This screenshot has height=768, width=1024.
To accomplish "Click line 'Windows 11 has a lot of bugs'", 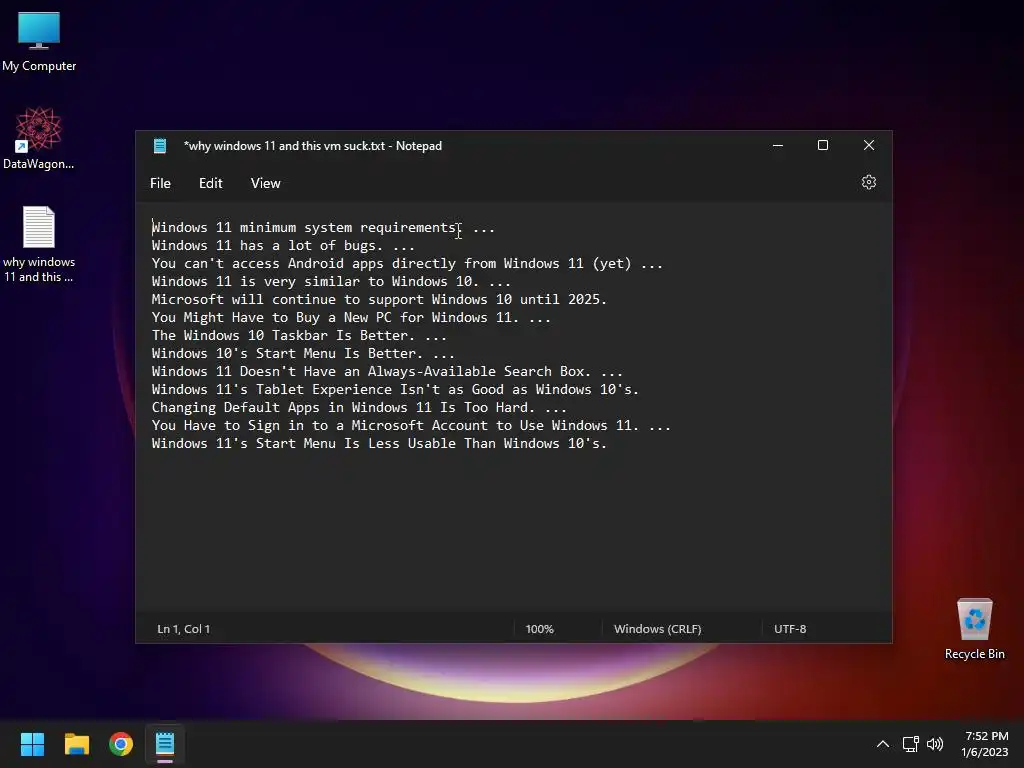I will [x=283, y=246].
